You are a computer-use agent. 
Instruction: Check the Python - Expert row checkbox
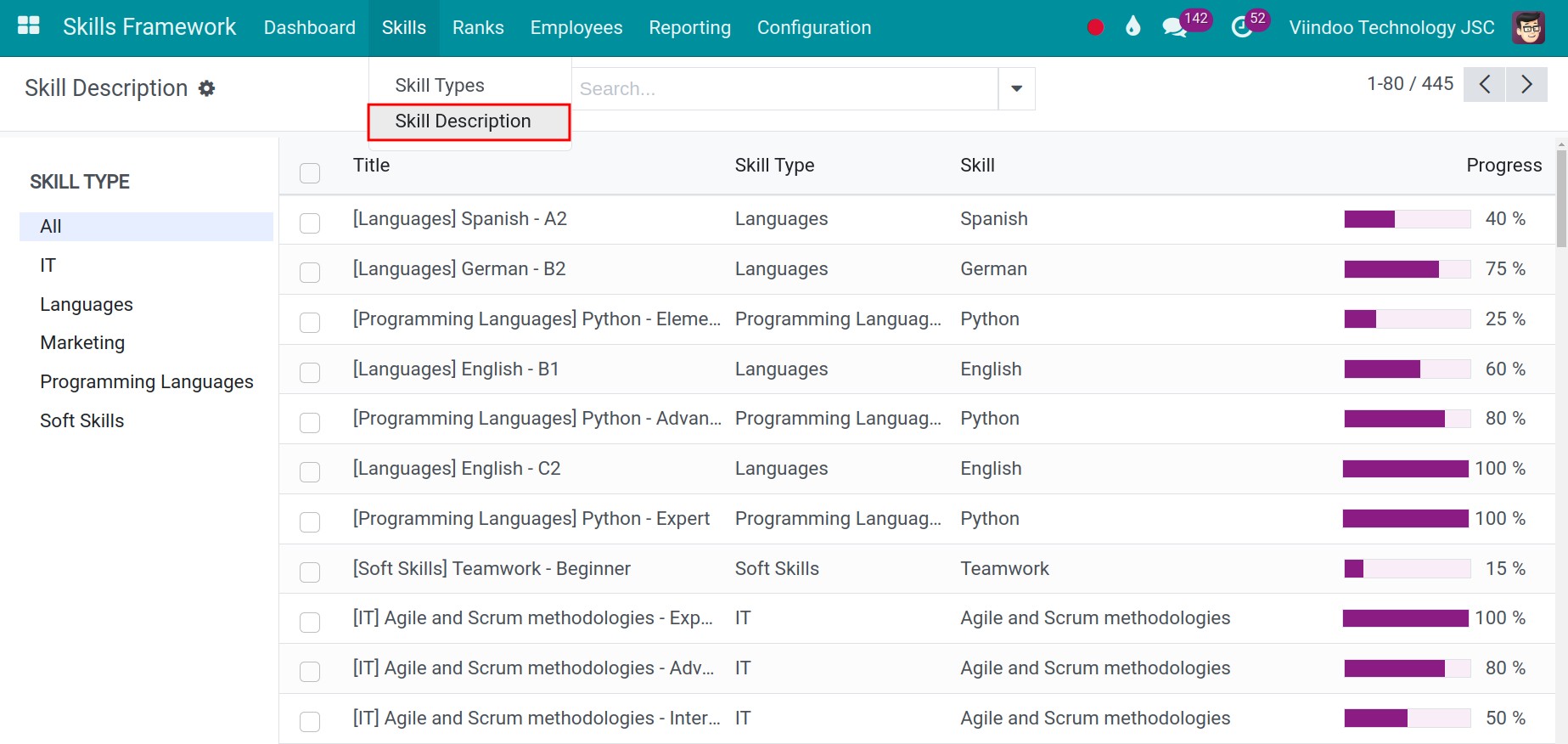point(310,522)
